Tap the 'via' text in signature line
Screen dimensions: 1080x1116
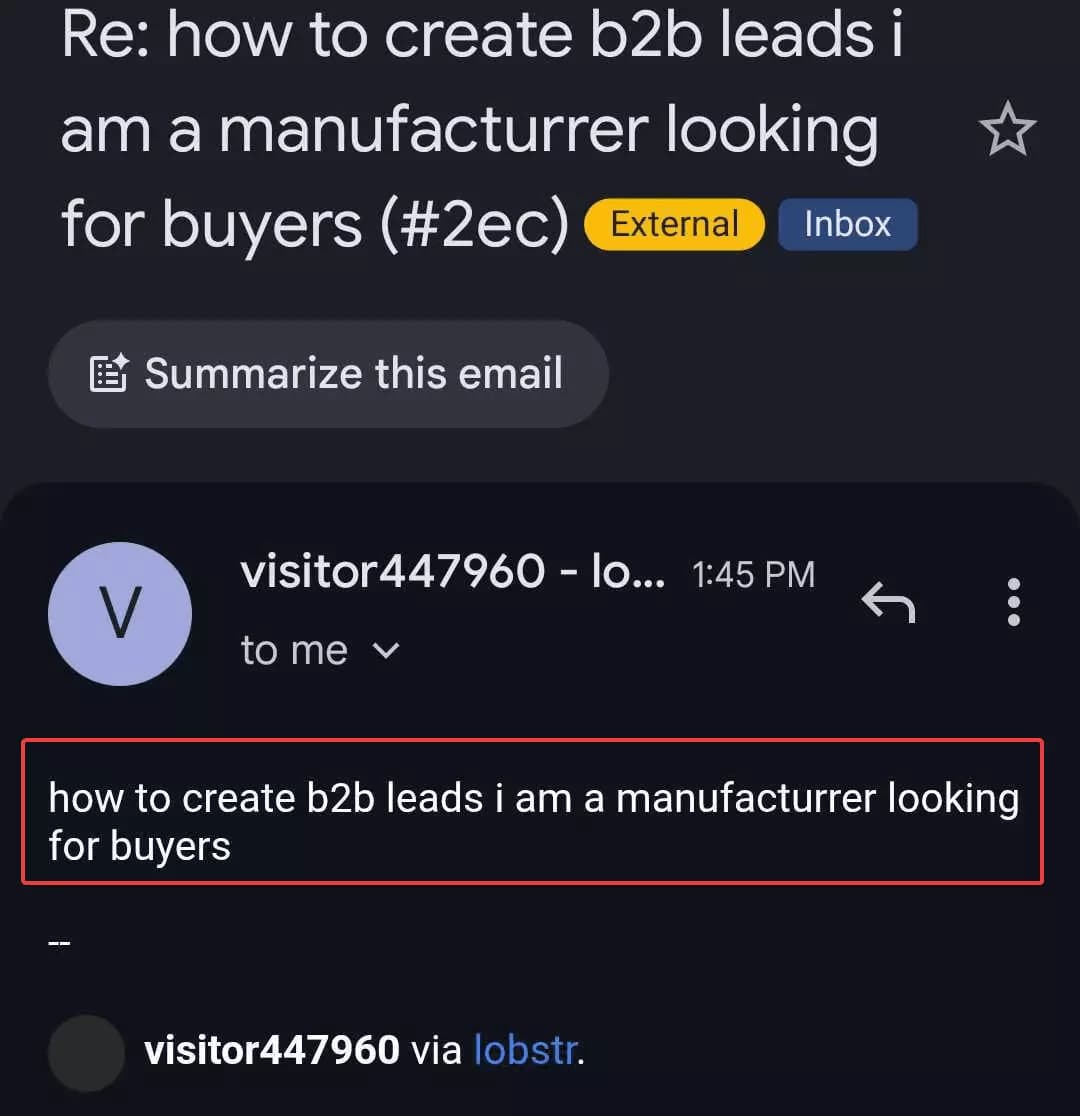pos(436,1051)
